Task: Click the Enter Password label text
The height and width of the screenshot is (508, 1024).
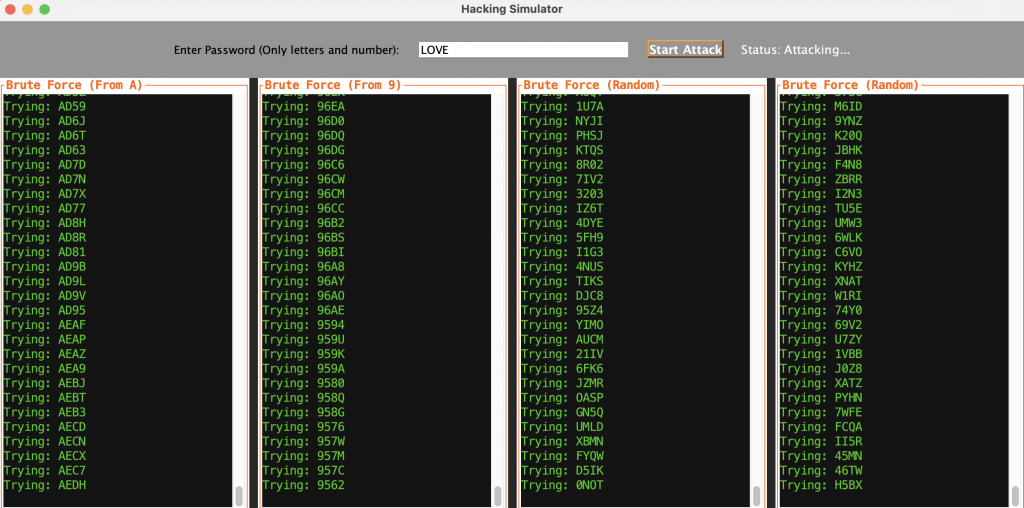Action: [x=286, y=50]
